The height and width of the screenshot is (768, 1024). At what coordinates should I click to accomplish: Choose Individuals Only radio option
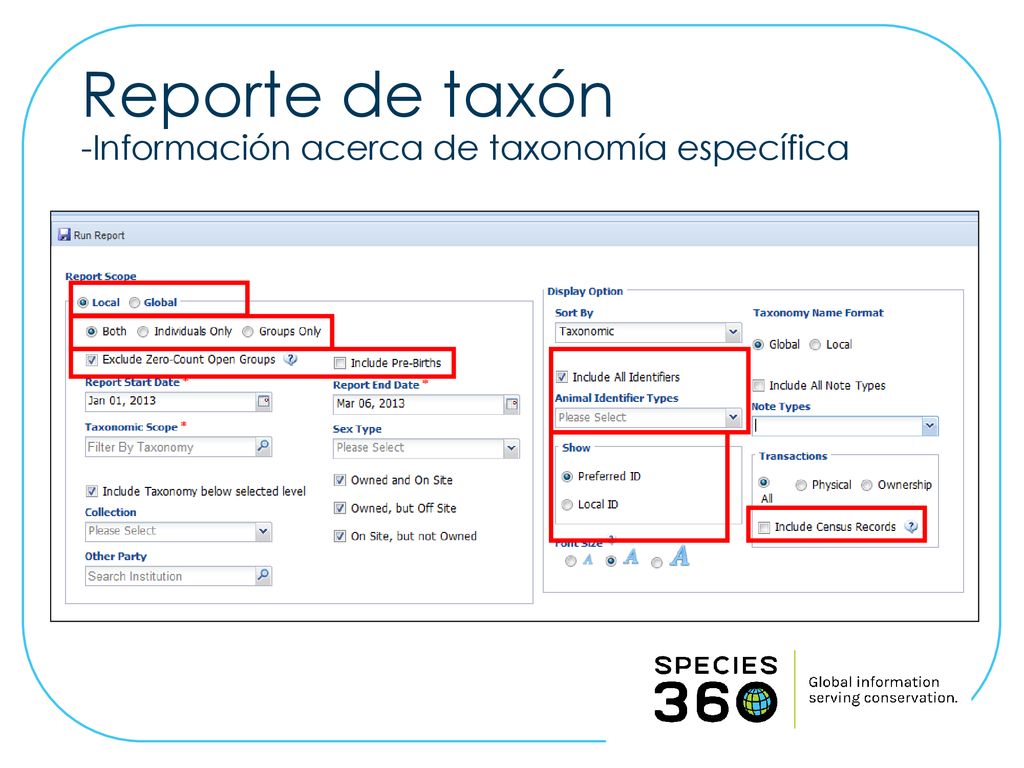tap(143, 332)
